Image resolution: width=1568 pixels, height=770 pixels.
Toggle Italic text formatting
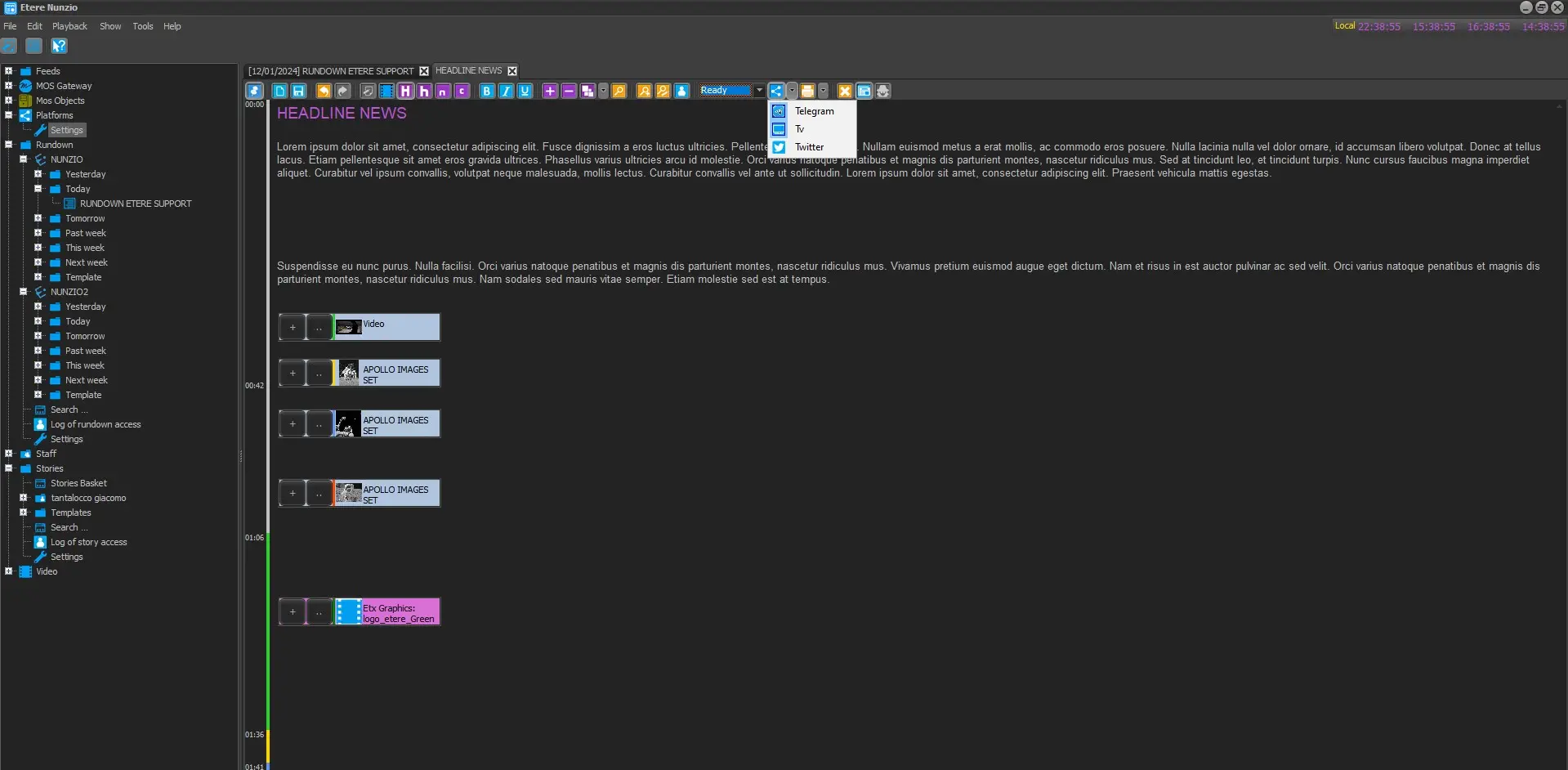coord(506,91)
